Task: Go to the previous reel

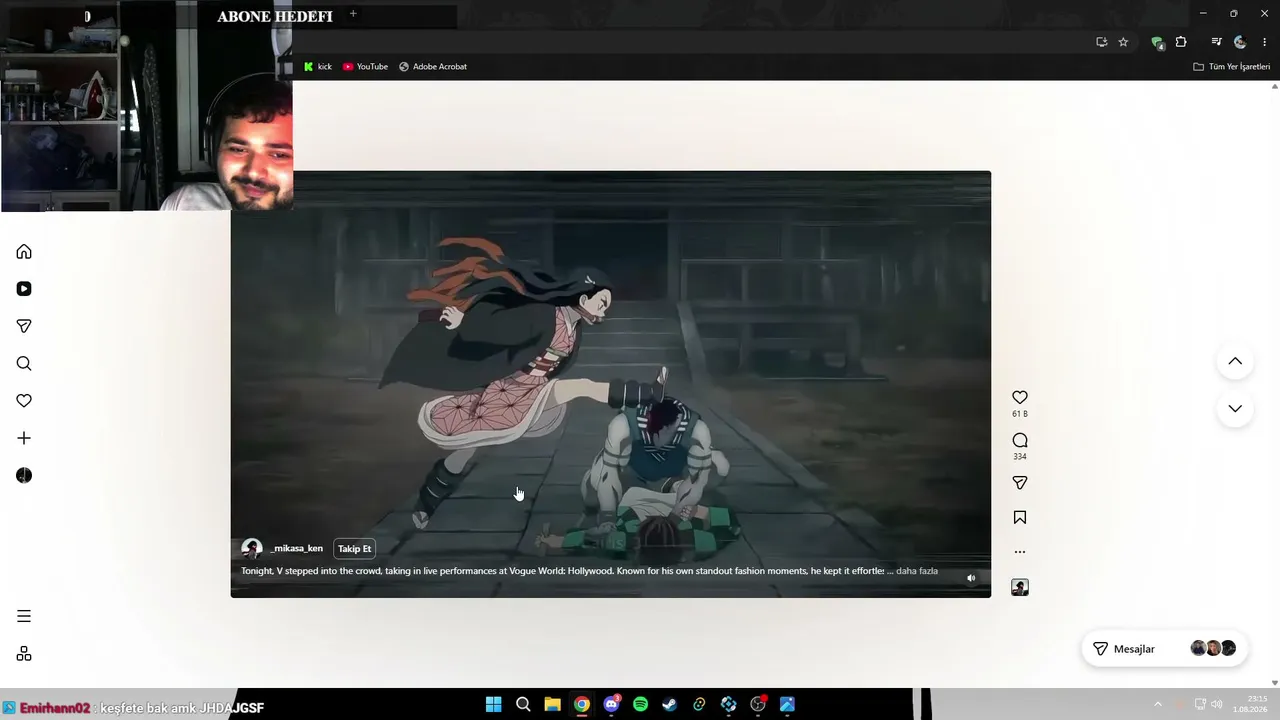Action: tap(1235, 361)
